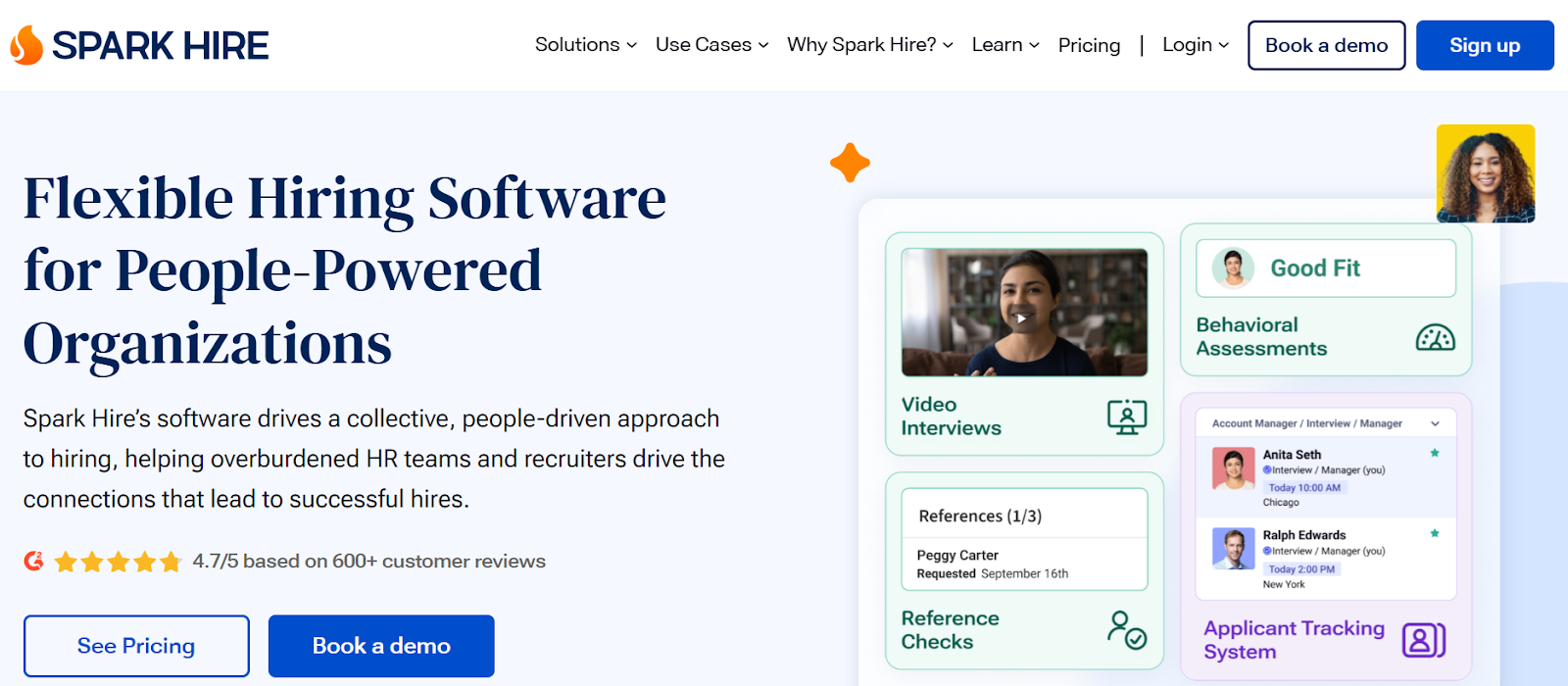Image resolution: width=1568 pixels, height=686 pixels.
Task: Click the SPARK HIRE wordmark
Action: [161, 46]
